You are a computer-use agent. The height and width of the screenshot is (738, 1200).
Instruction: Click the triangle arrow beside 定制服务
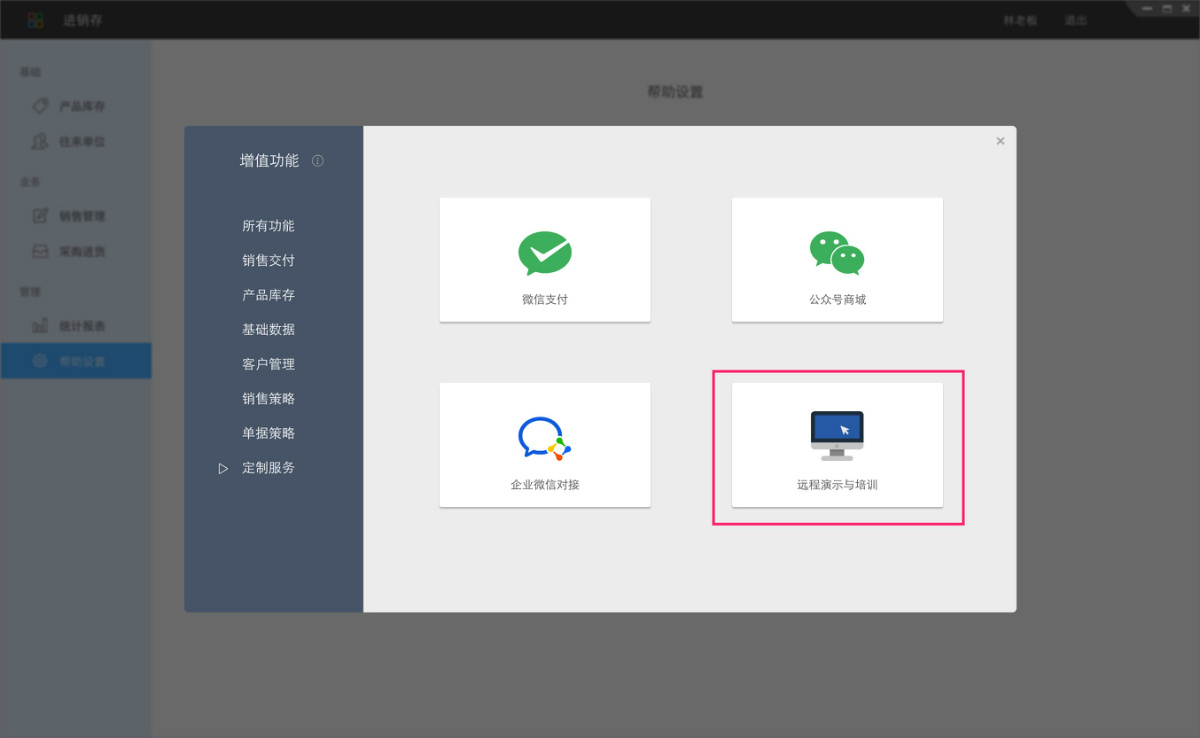click(x=223, y=468)
